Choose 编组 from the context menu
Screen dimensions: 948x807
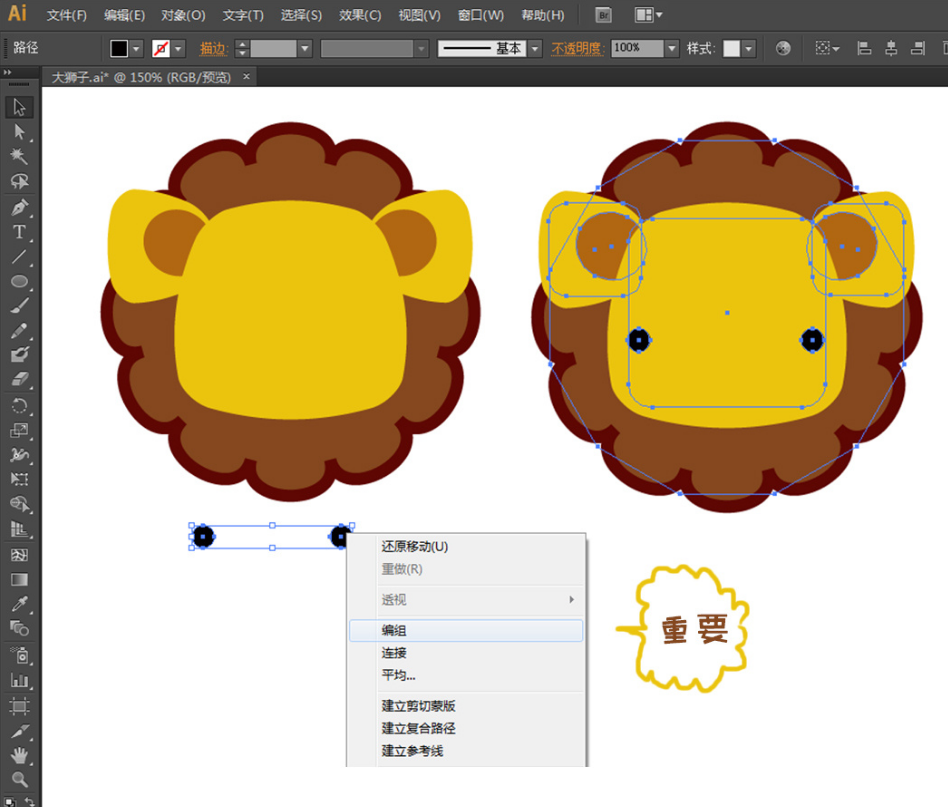click(x=394, y=631)
